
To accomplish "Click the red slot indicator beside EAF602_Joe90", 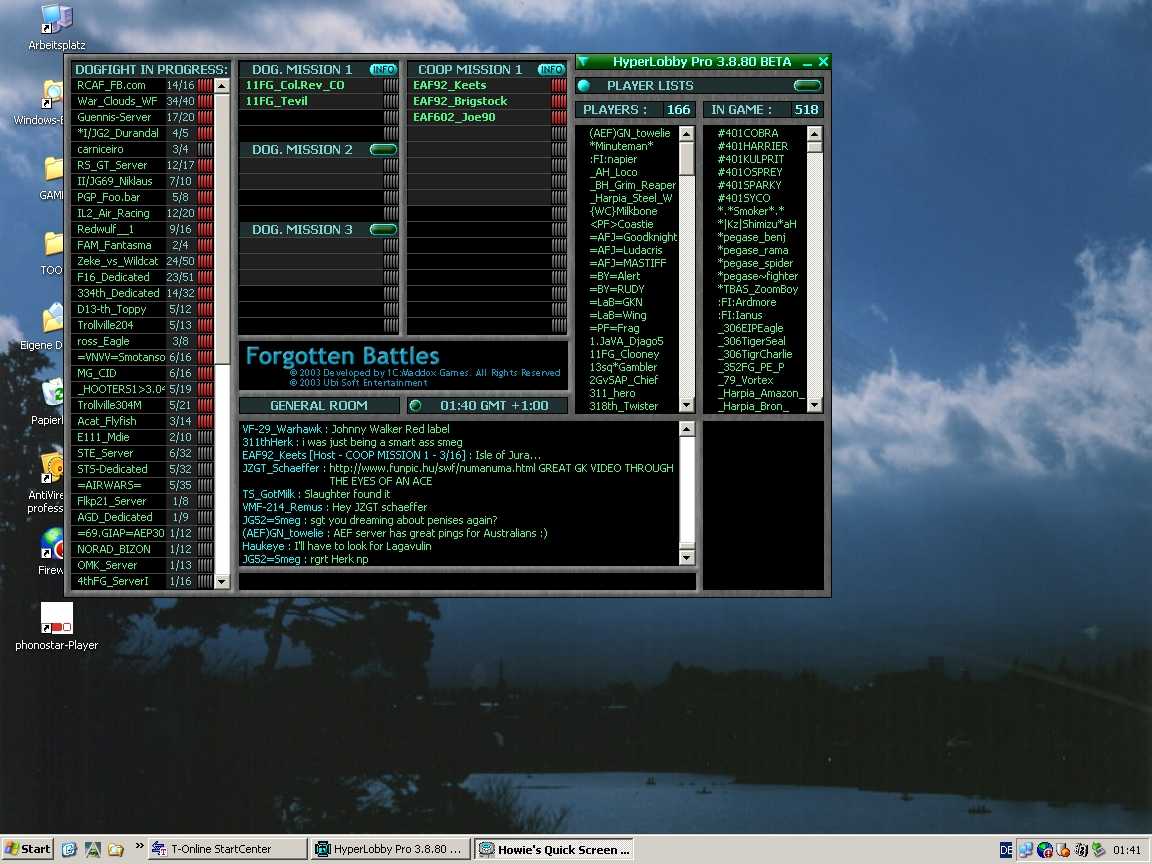I will [559, 118].
